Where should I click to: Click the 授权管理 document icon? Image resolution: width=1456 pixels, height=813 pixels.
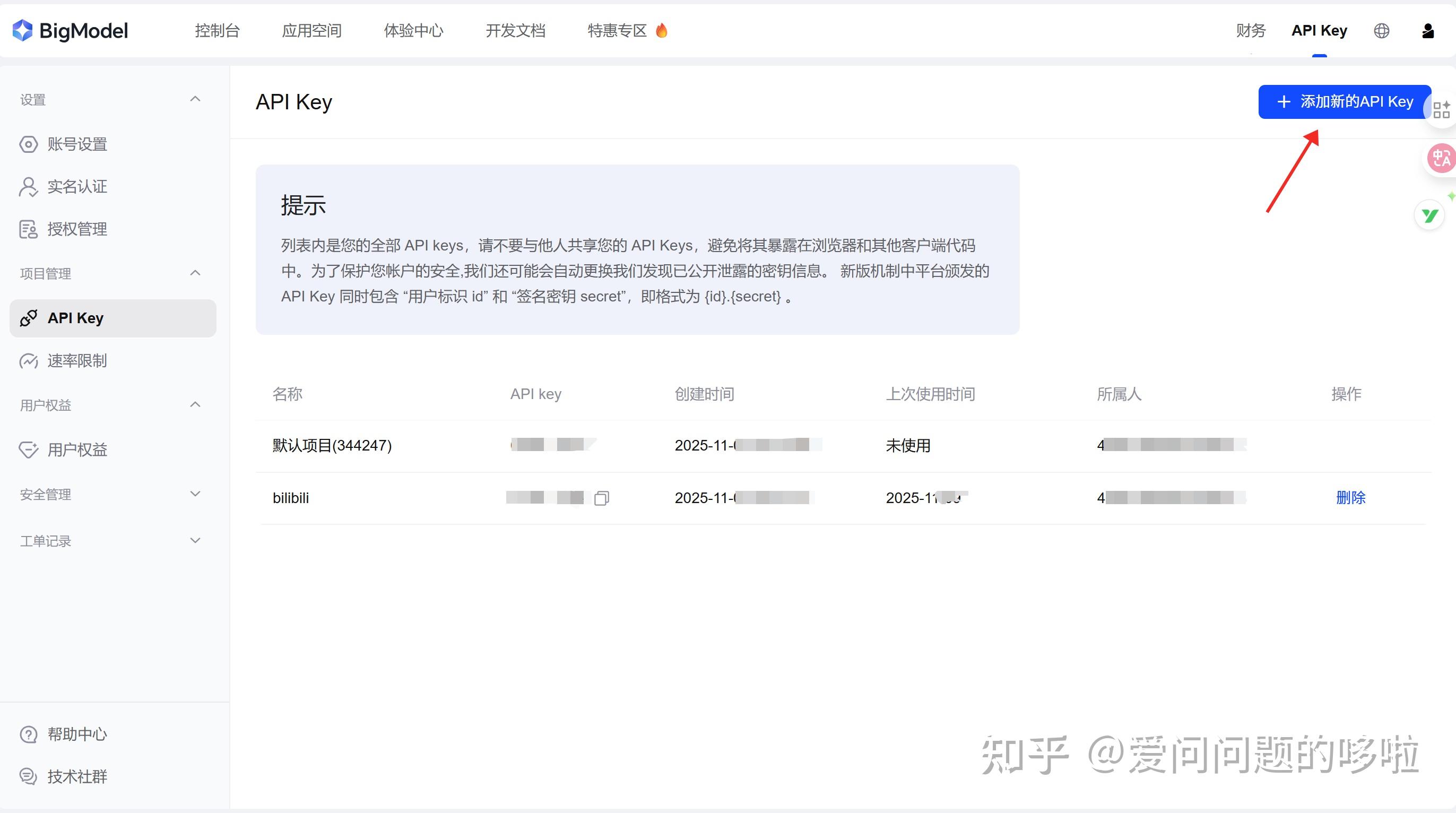point(28,229)
